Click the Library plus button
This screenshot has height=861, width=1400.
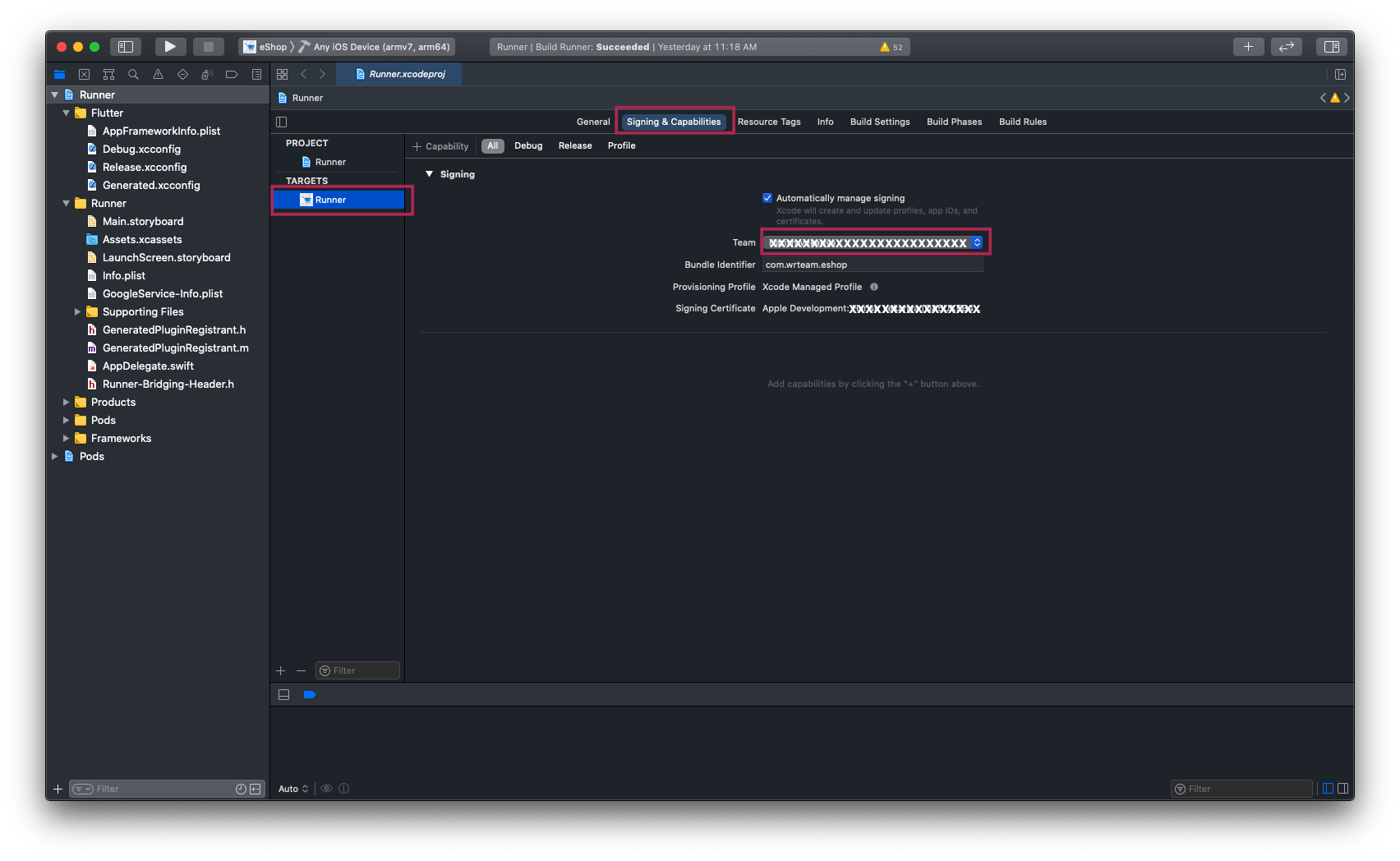(x=1247, y=47)
